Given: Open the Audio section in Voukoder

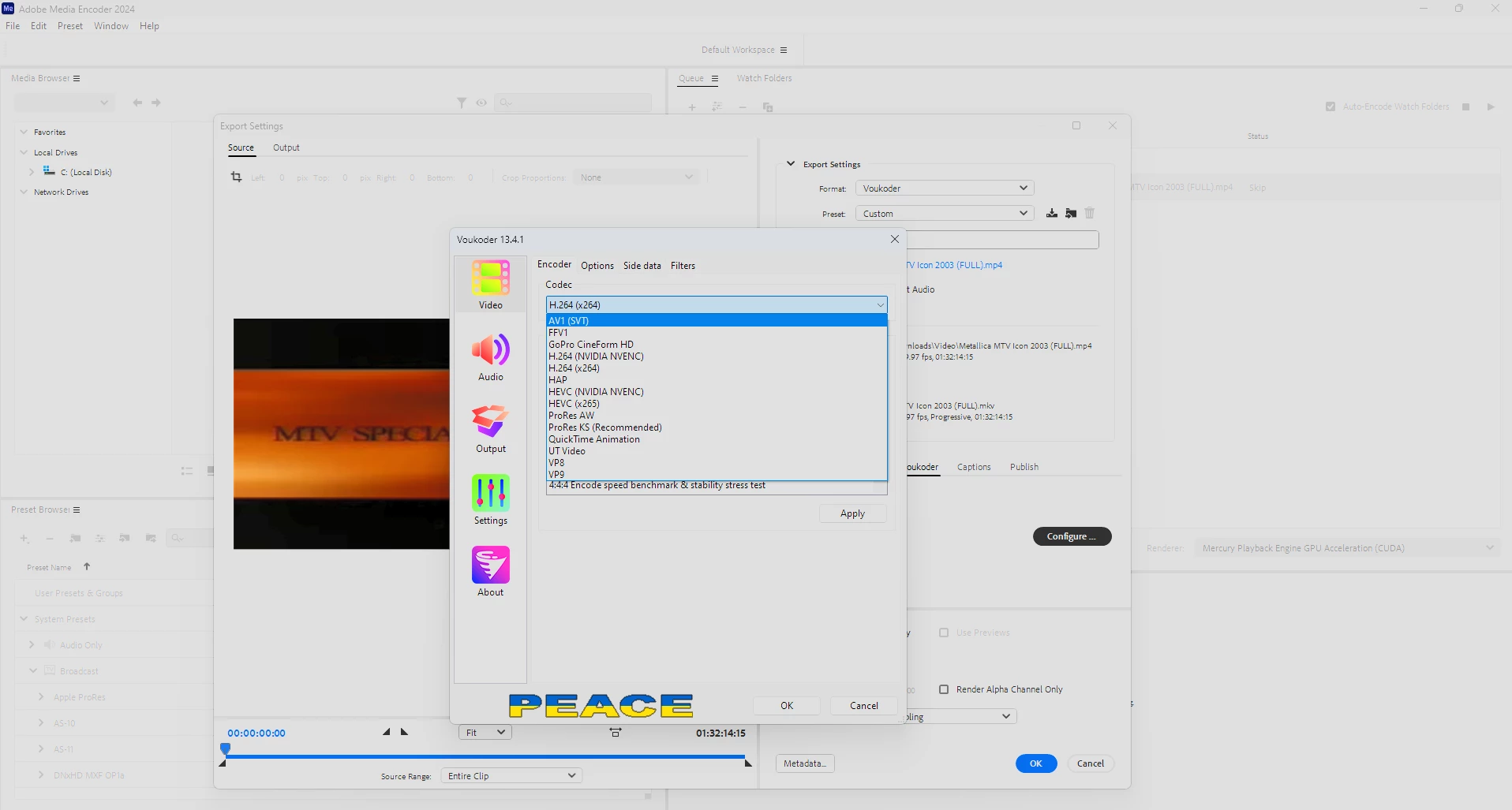Looking at the screenshot, I should point(490,357).
